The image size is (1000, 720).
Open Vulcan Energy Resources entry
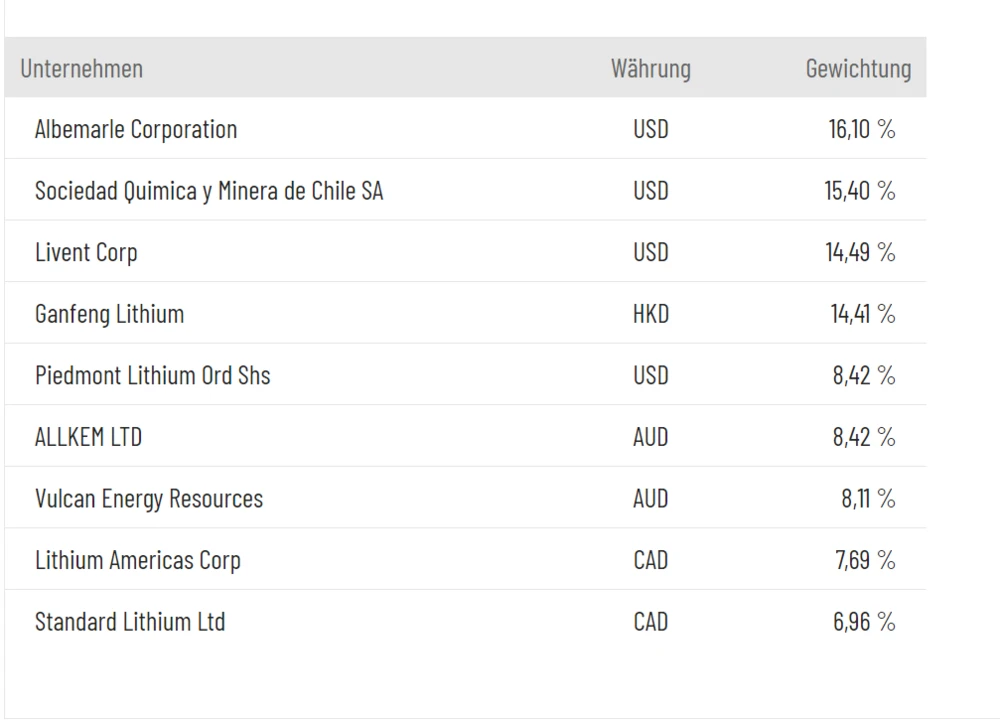coord(149,499)
